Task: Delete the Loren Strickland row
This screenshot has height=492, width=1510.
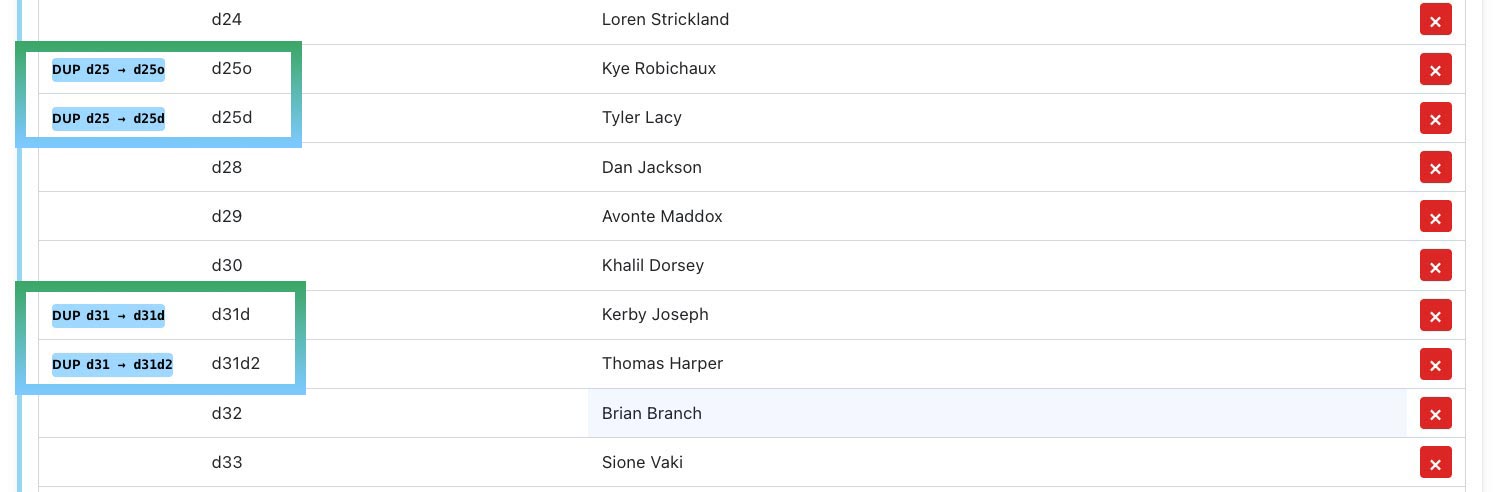Action: click(x=1435, y=20)
